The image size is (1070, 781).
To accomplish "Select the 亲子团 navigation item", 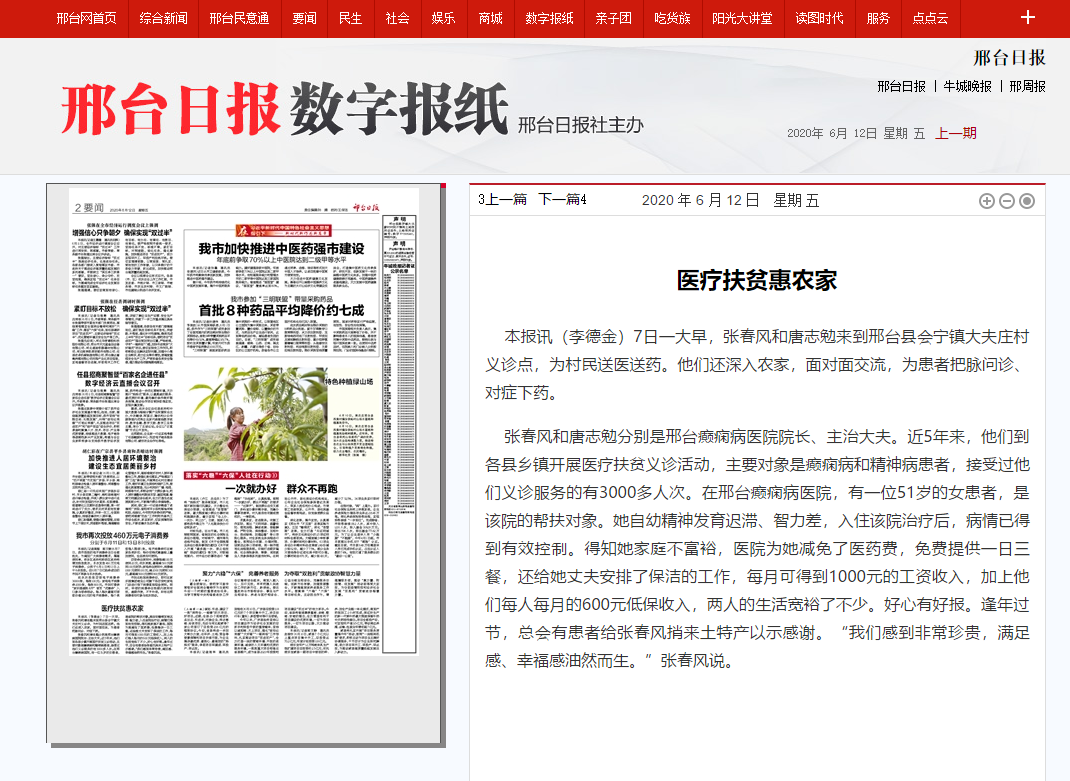I will [613, 18].
